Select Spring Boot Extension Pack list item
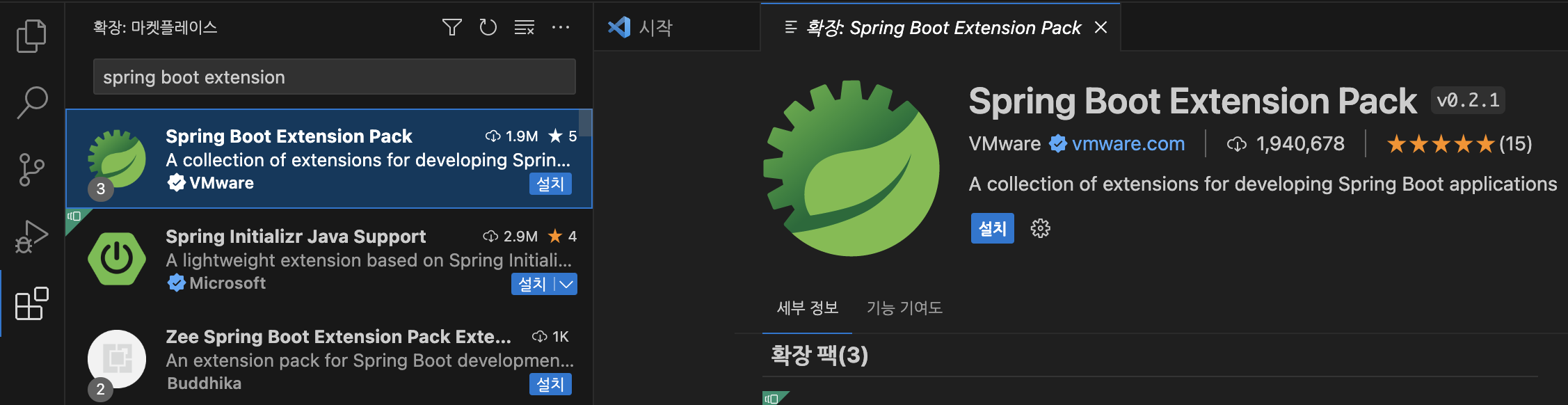 click(x=329, y=159)
